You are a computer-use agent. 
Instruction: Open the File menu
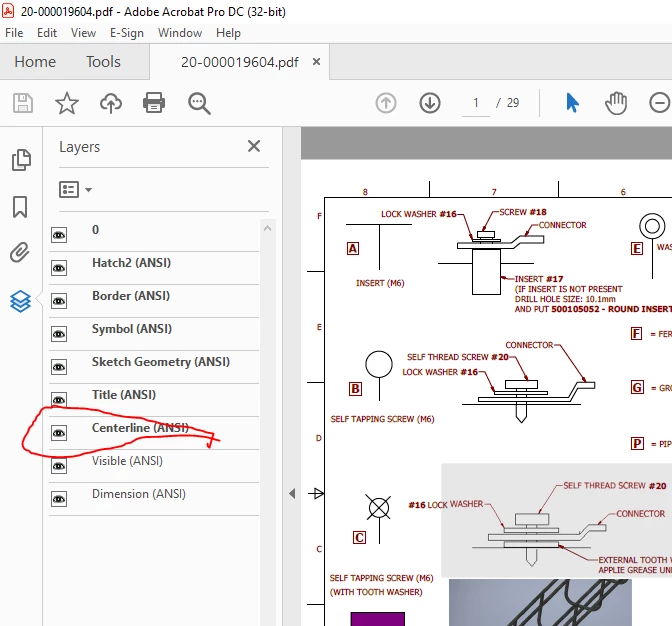pyautogui.click(x=14, y=33)
